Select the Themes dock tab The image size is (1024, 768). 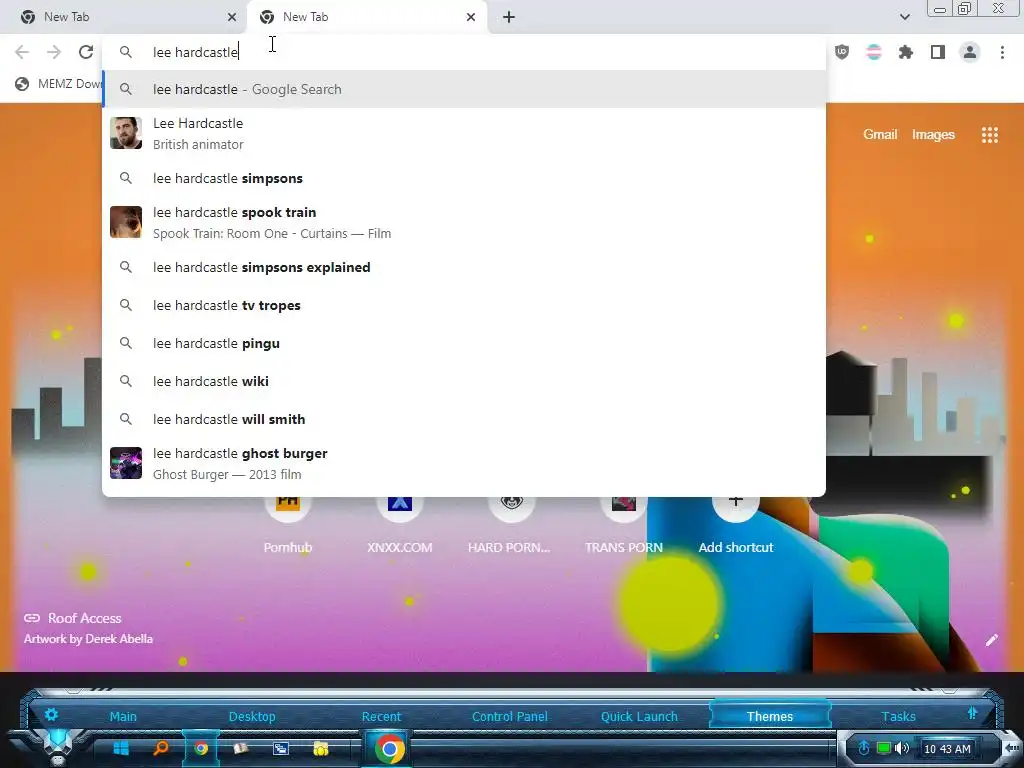[770, 716]
